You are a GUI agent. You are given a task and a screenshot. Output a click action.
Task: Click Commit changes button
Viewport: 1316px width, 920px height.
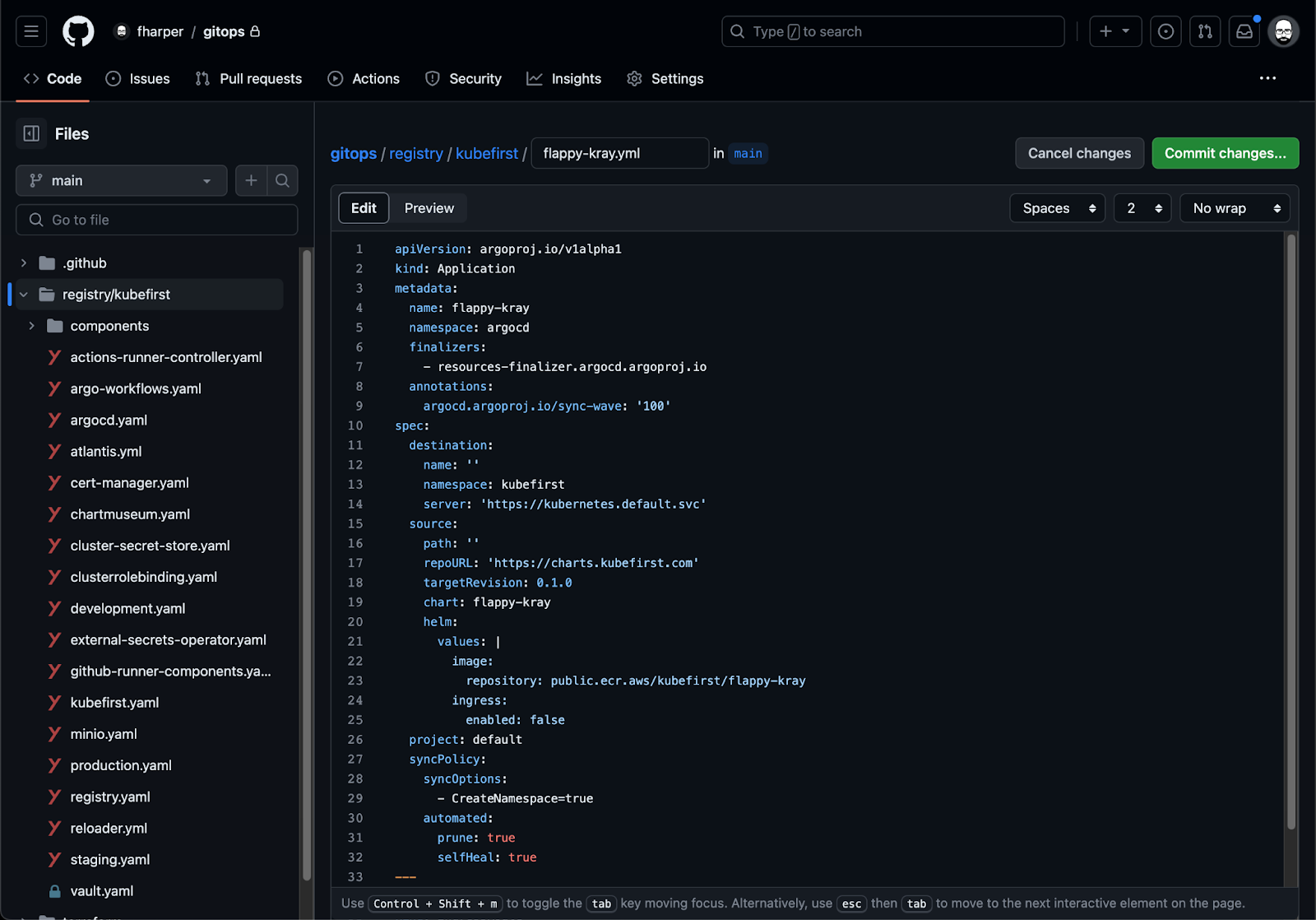point(1226,153)
